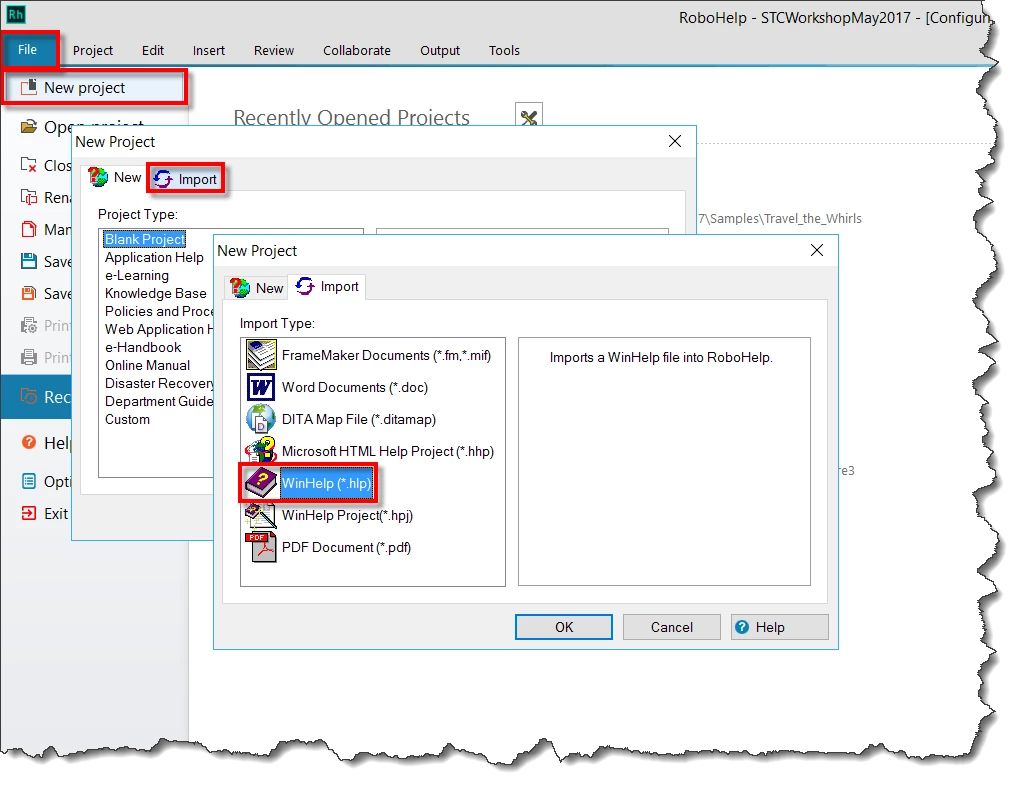Click the PDF manage icon in File menu
This screenshot has width=1020, height=787.
[29, 229]
